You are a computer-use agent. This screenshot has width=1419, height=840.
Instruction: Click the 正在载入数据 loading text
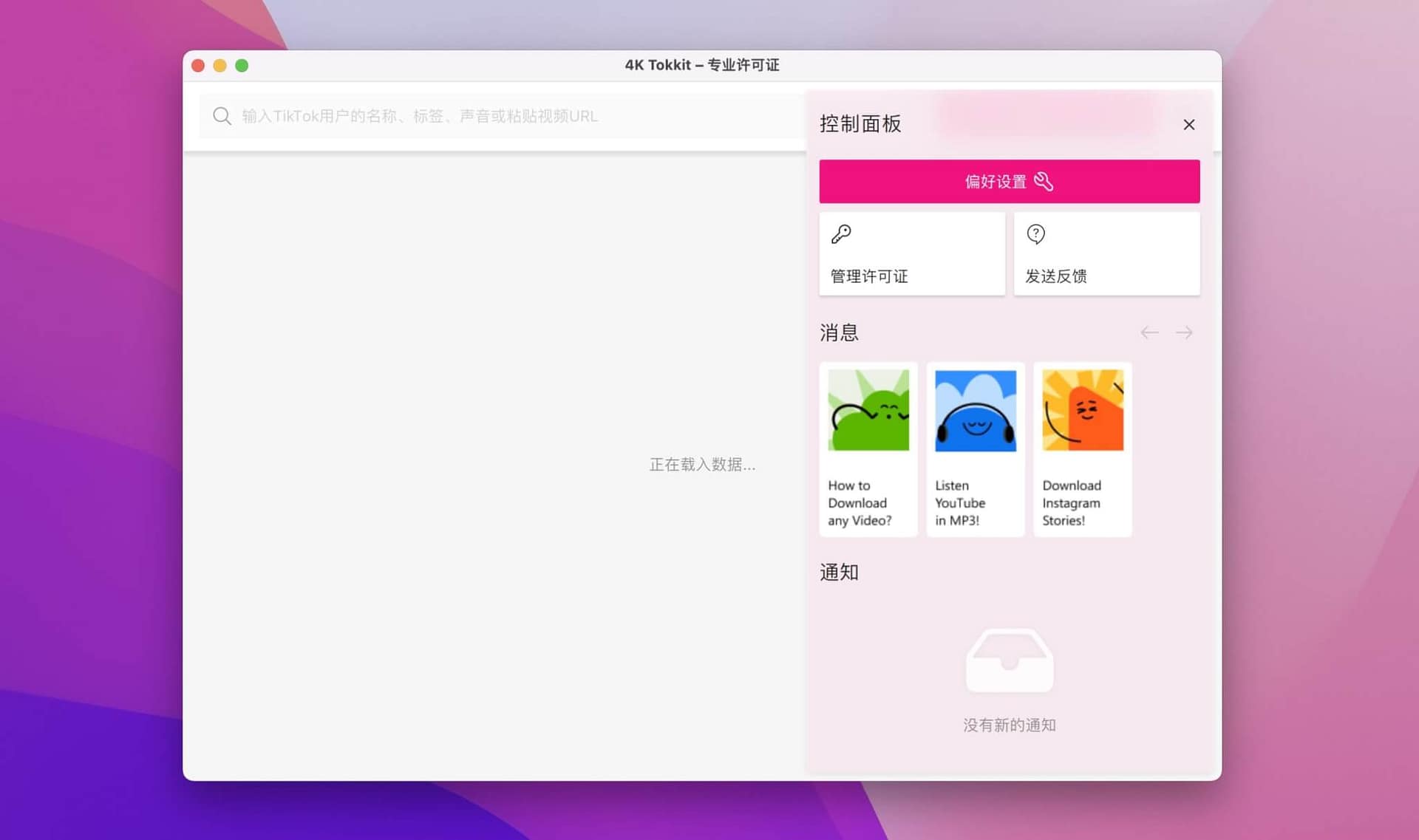click(701, 465)
